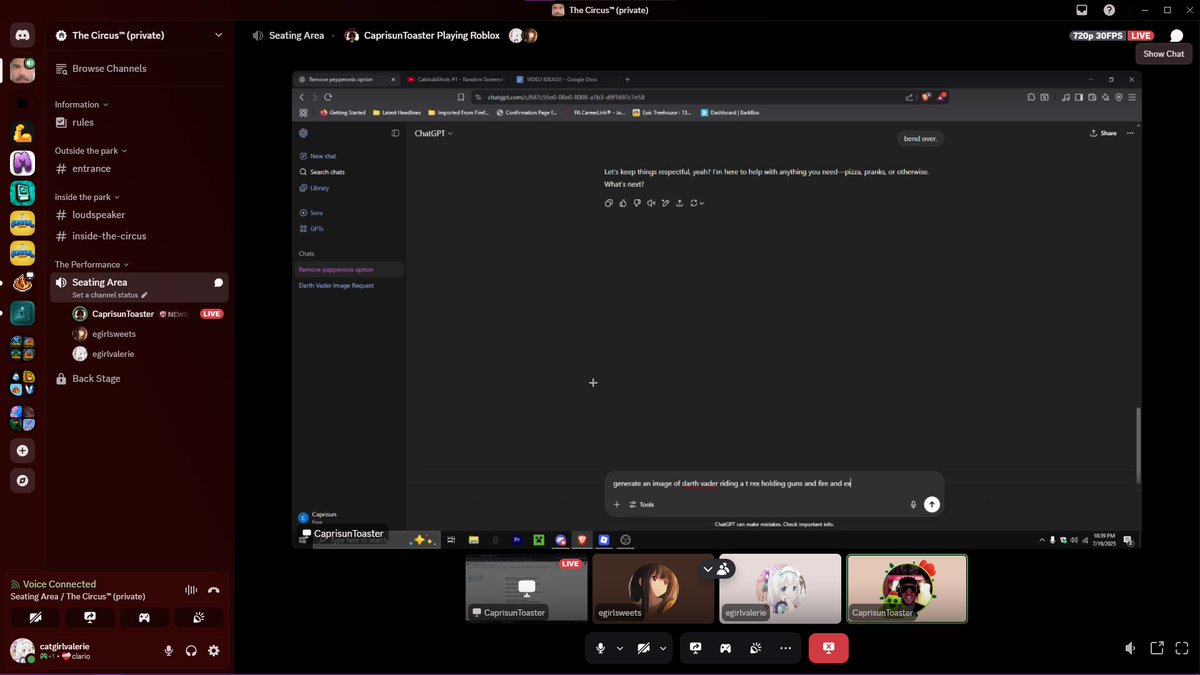Mute microphone next to catgirlvalerie
The height and width of the screenshot is (675, 1200).
click(168, 651)
